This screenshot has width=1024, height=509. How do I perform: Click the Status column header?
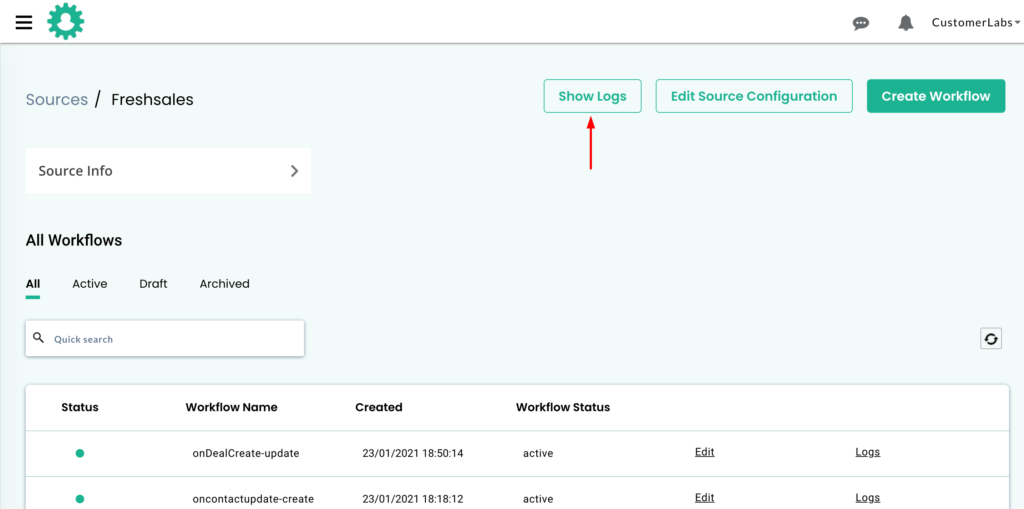click(x=80, y=407)
